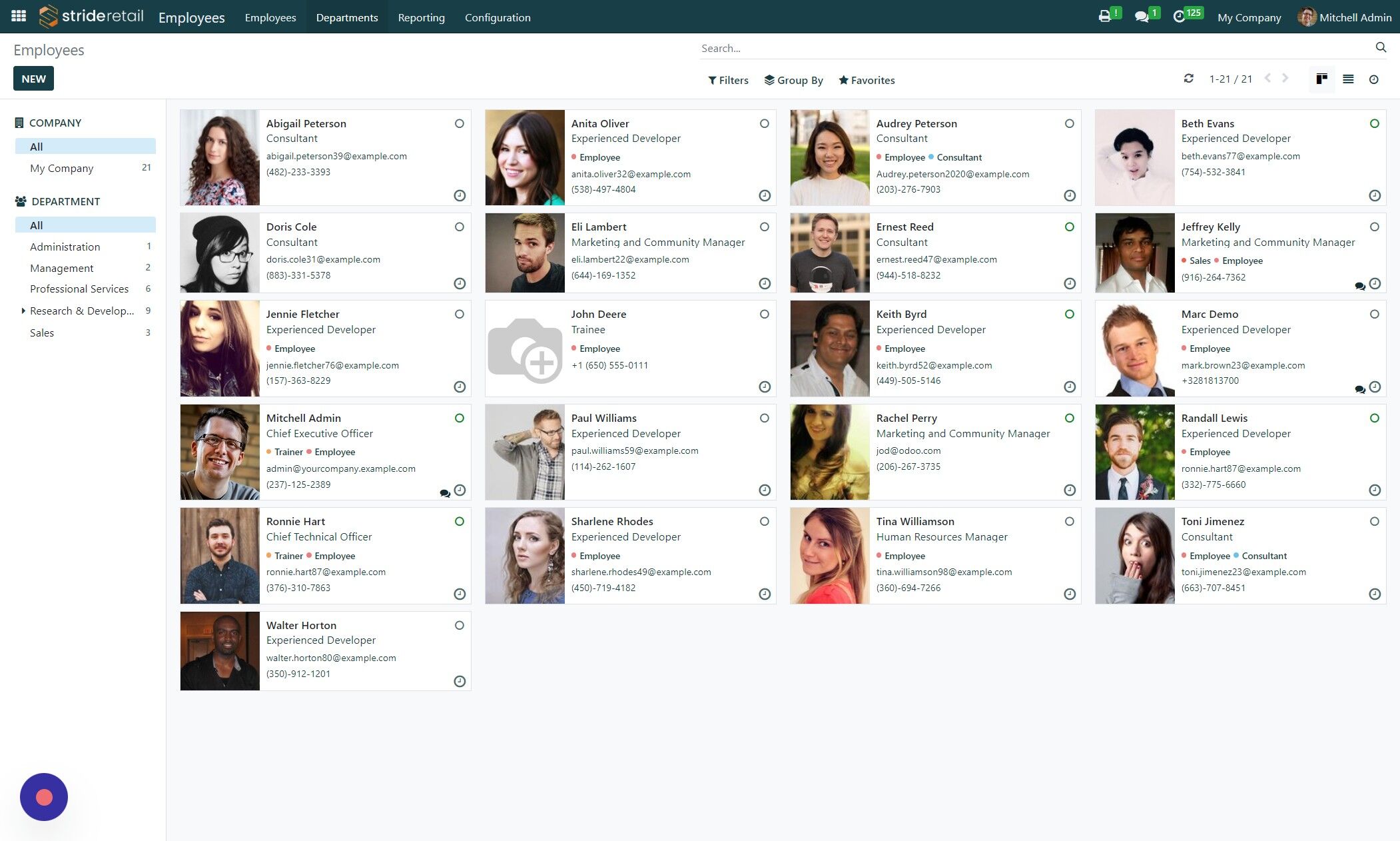Click the search magnifier icon
The width and height of the screenshot is (1400, 841).
[x=1381, y=47]
